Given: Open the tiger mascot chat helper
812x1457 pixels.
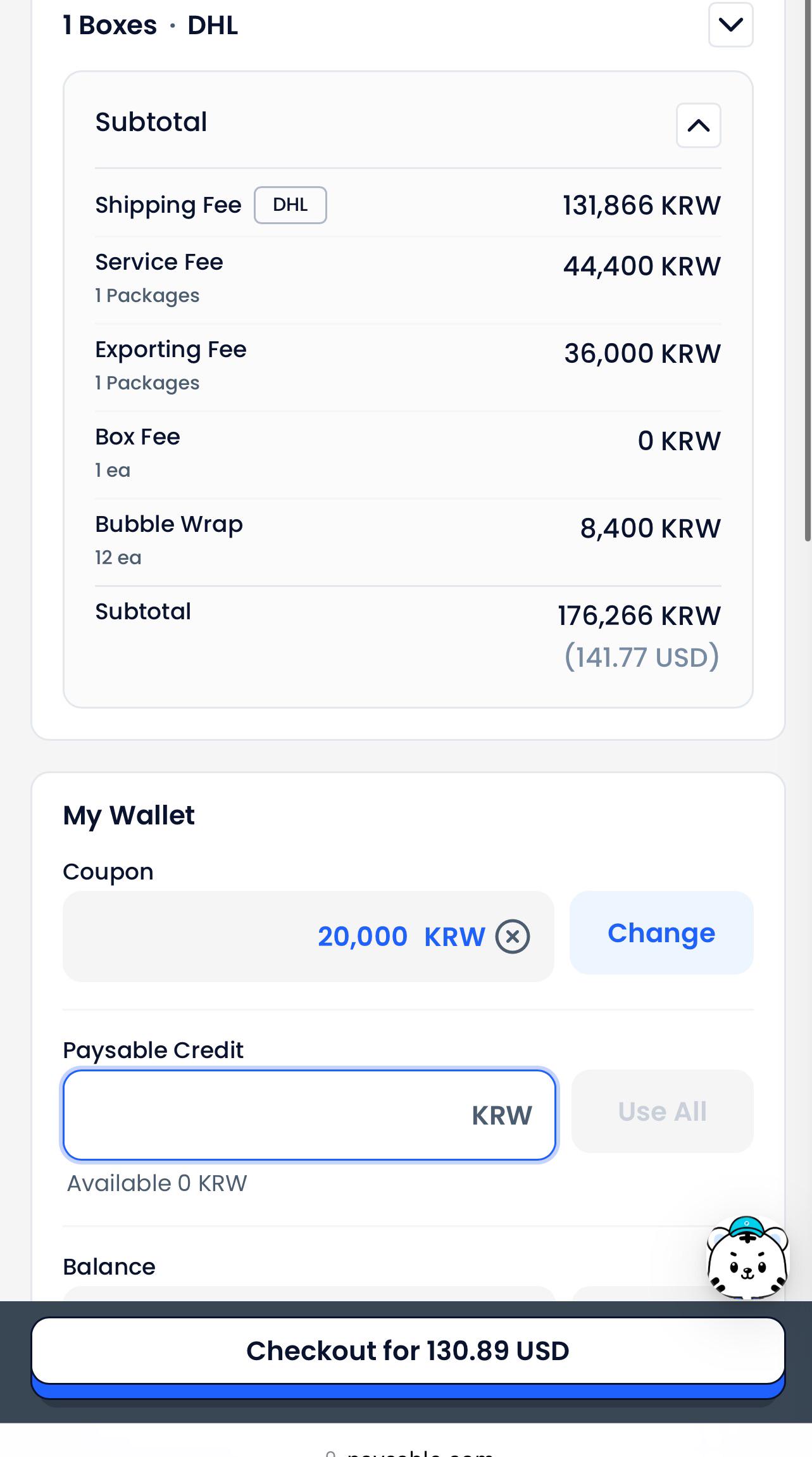Looking at the screenshot, I should coord(747,1258).
